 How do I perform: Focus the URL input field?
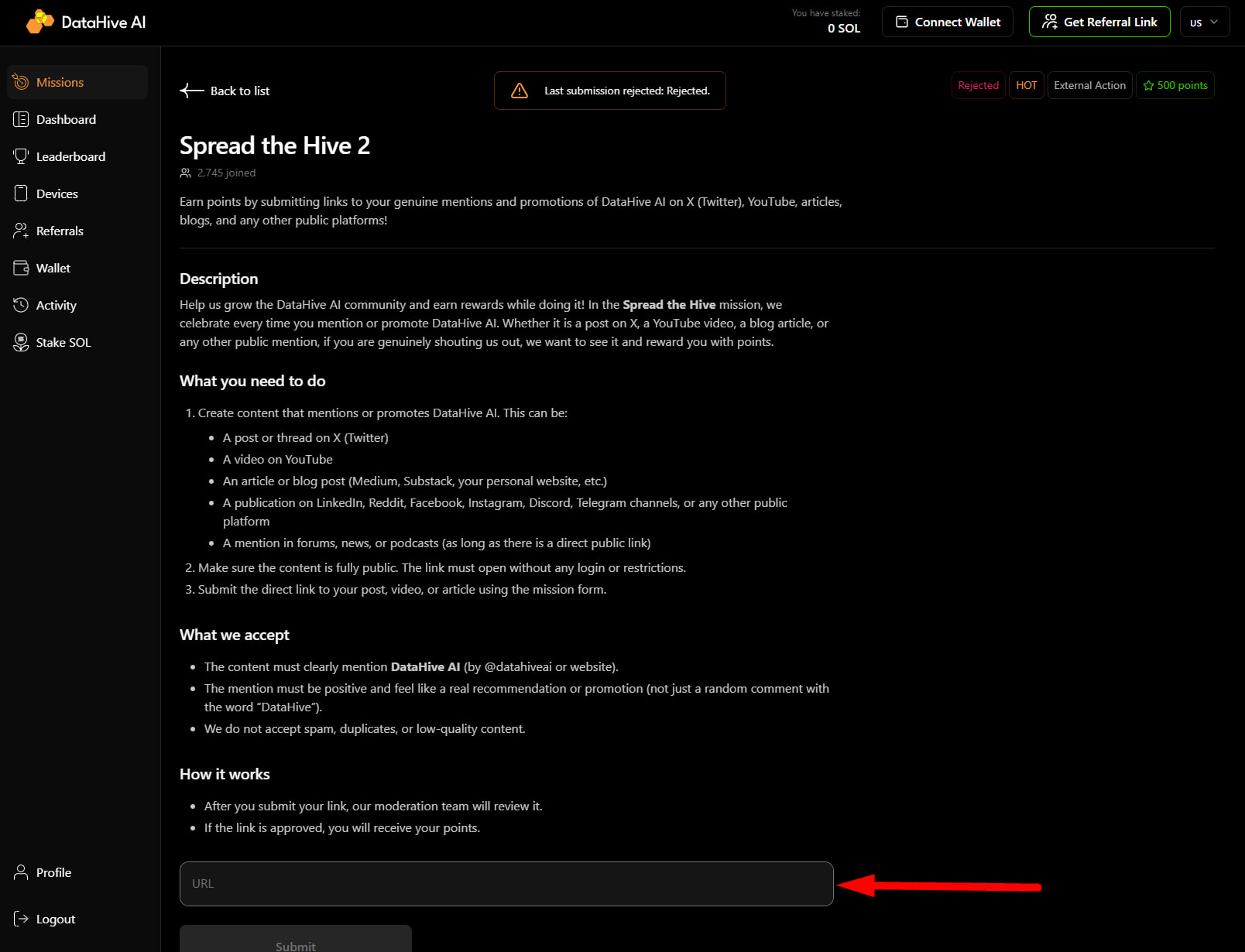point(506,884)
